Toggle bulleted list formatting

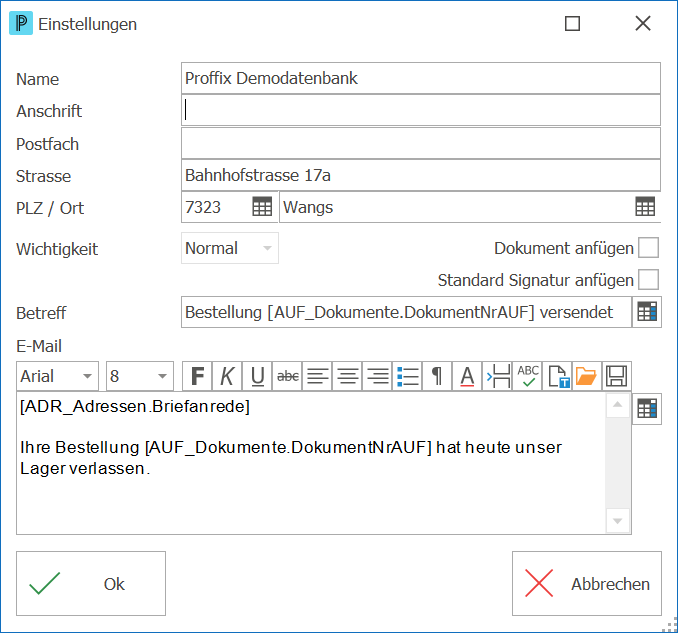[407, 376]
